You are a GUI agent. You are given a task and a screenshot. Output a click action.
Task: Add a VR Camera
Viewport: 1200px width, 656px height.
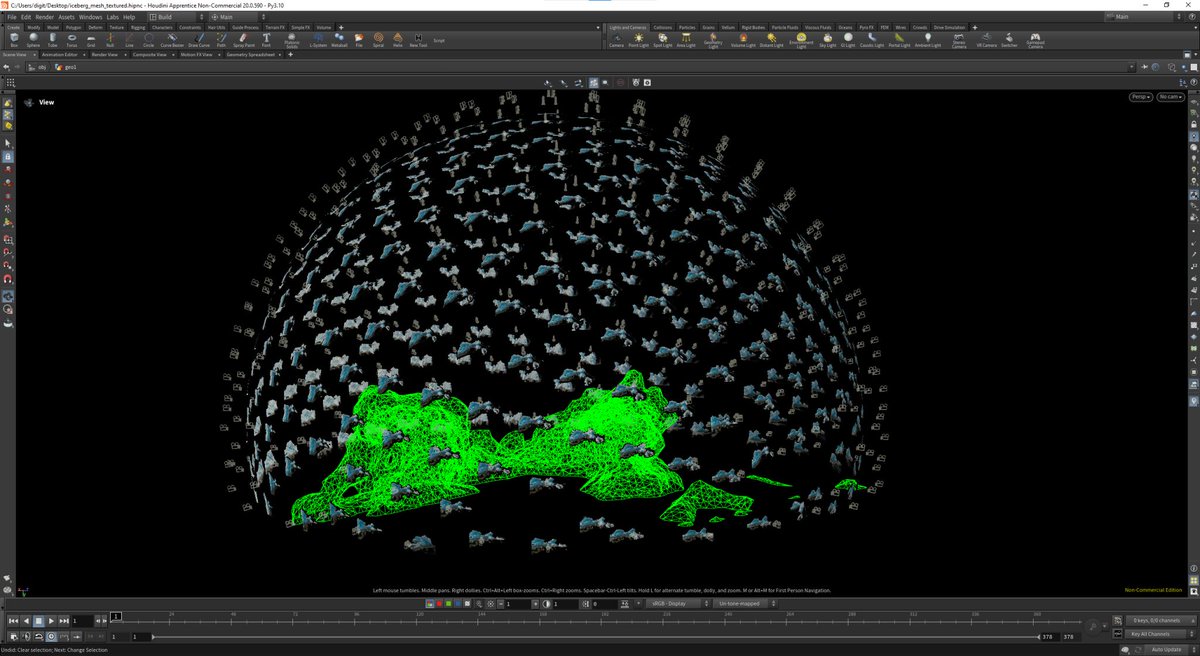tap(986, 40)
